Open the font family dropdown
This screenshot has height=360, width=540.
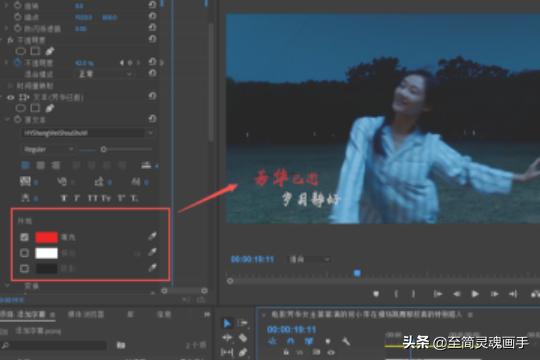pos(88,133)
